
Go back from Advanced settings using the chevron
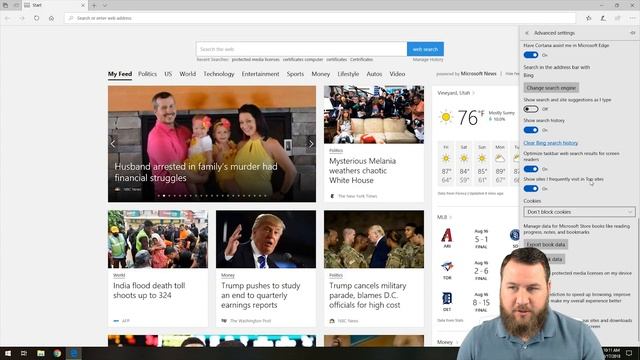(x=527, y=33)
